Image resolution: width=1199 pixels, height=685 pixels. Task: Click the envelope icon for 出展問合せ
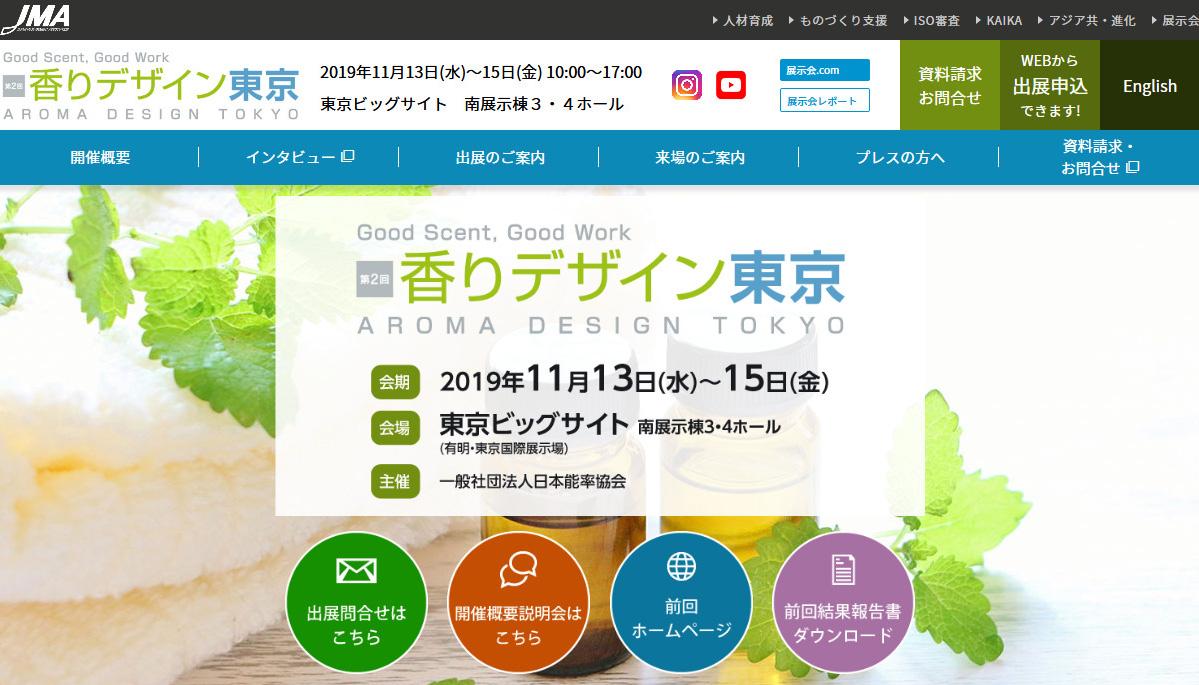pos(356,570)
